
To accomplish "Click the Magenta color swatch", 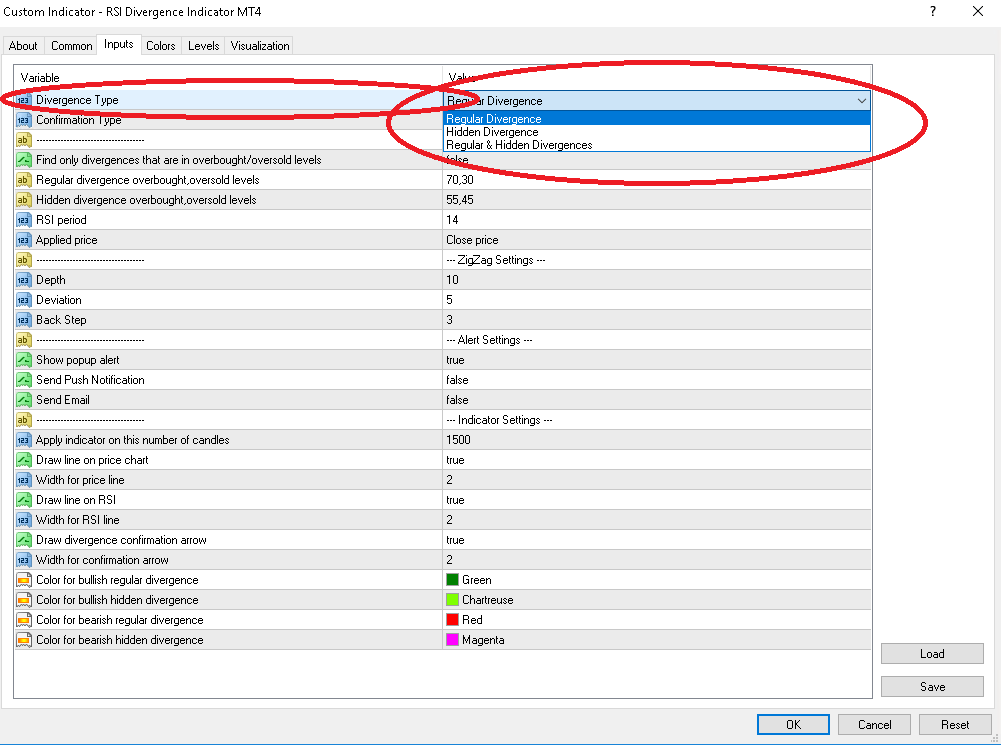I will (x=453, y=640).
